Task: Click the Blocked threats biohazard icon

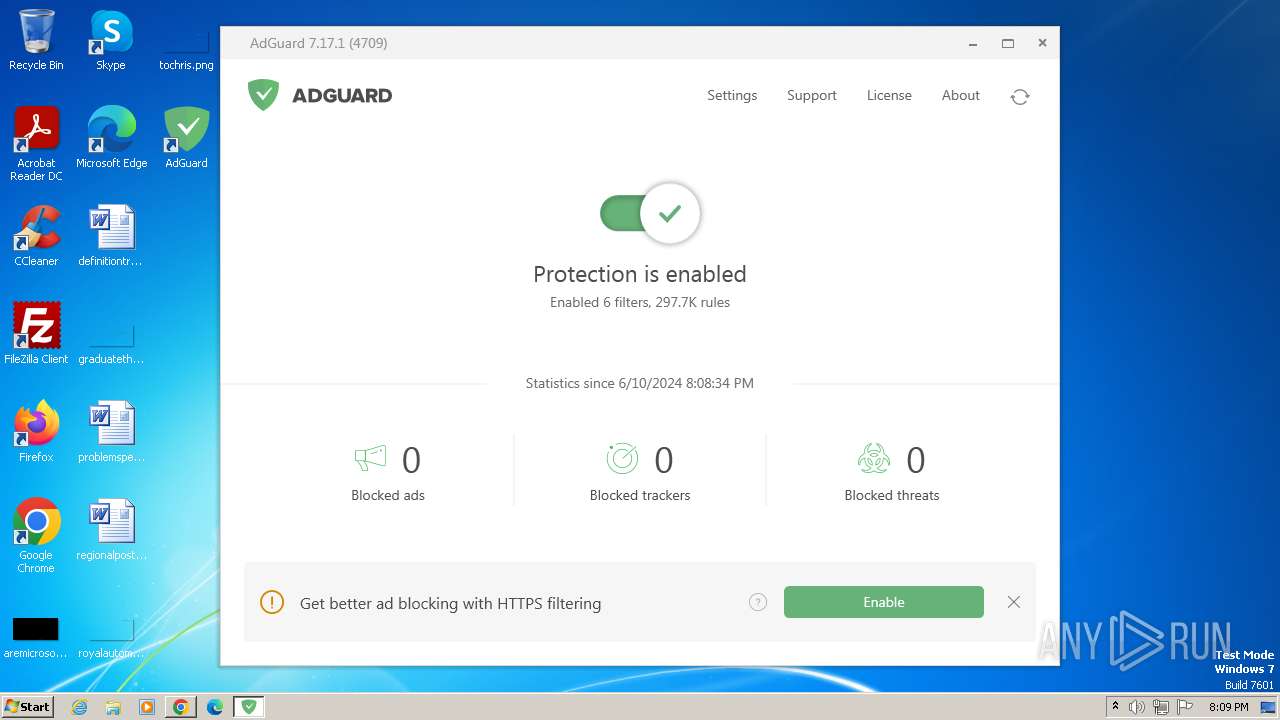Action: pyautogui.click(x=874, y=459)
